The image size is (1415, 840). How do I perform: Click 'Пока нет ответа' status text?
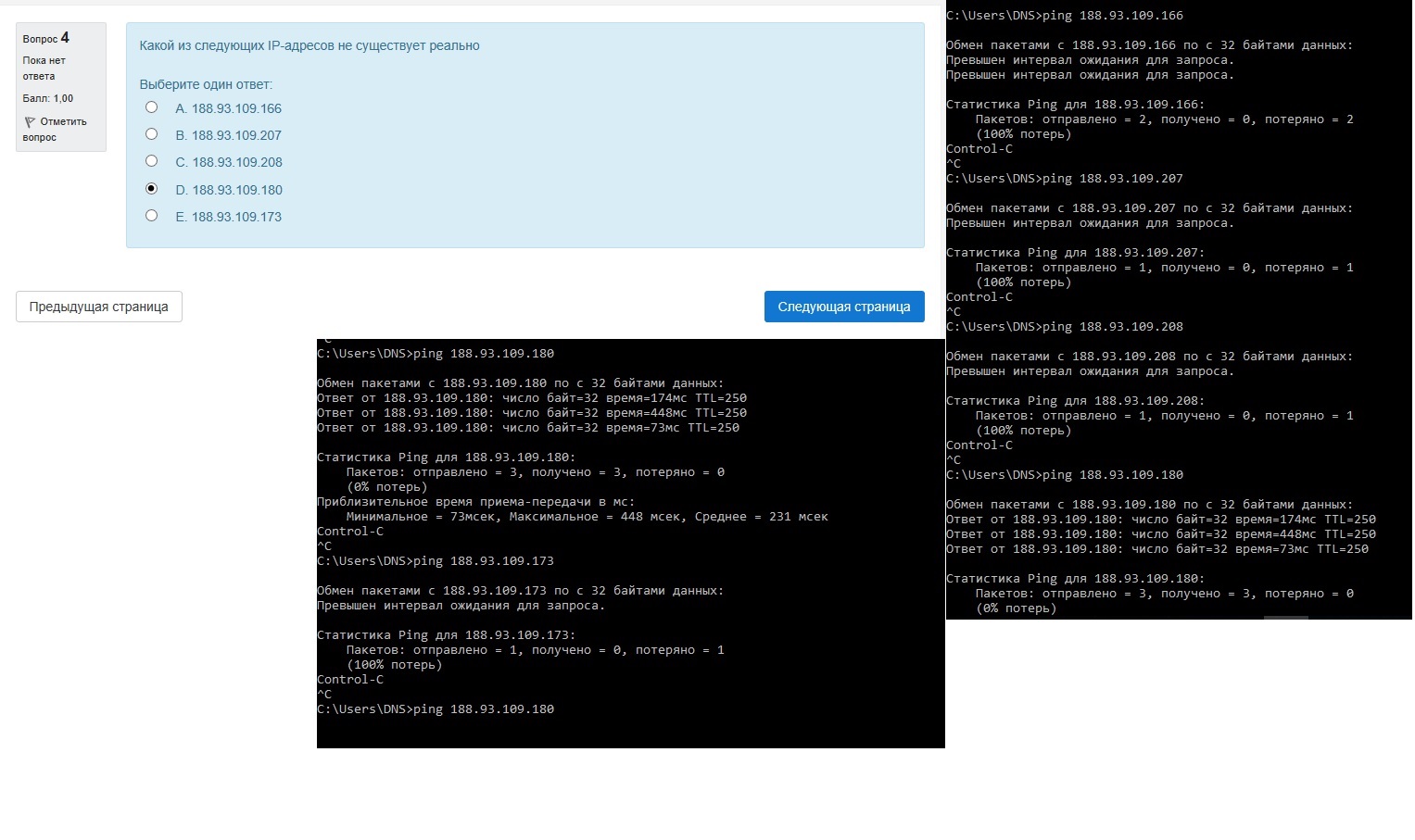(44, 69)
